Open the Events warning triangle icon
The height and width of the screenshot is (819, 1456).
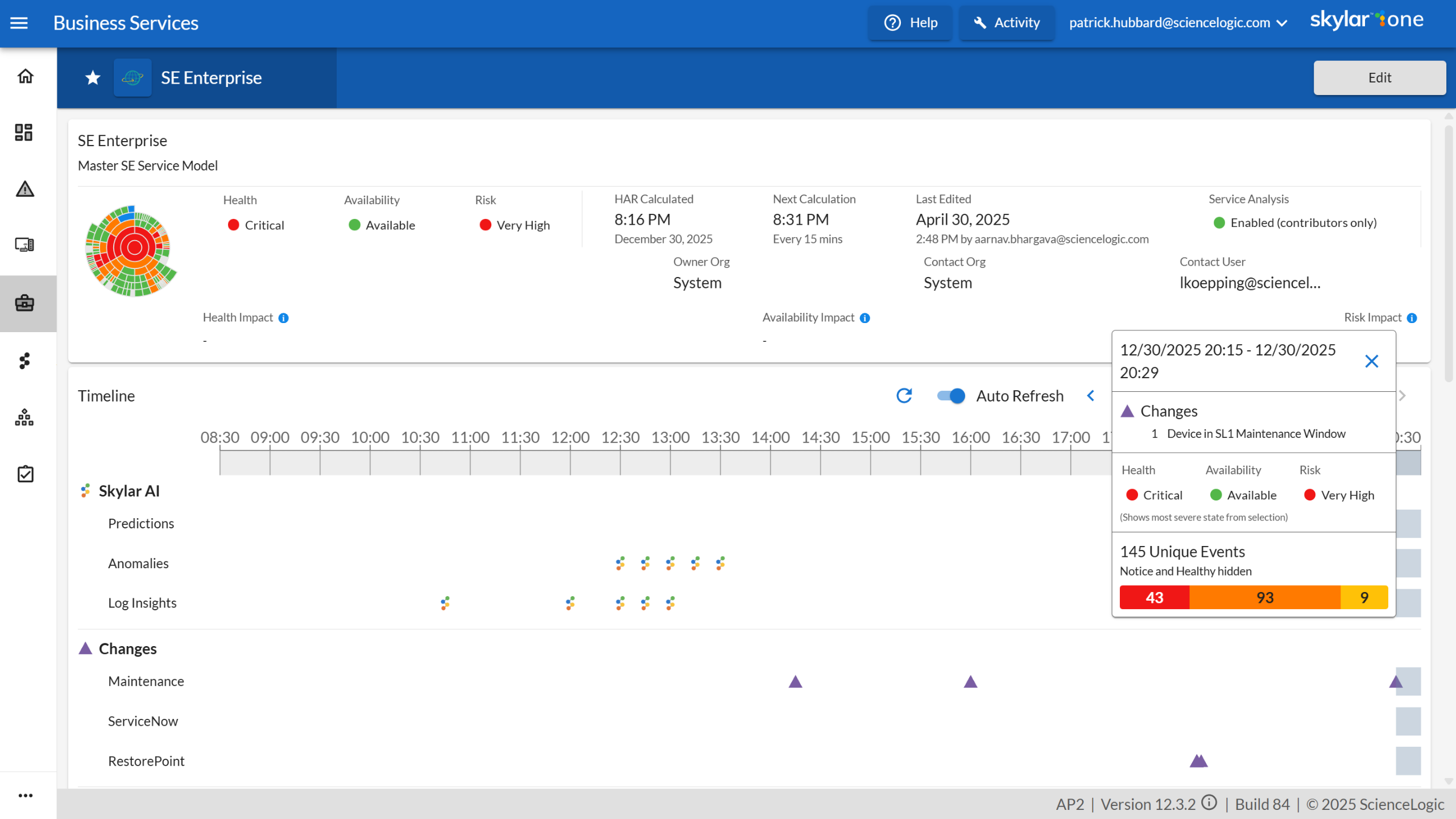coord(25,189)
